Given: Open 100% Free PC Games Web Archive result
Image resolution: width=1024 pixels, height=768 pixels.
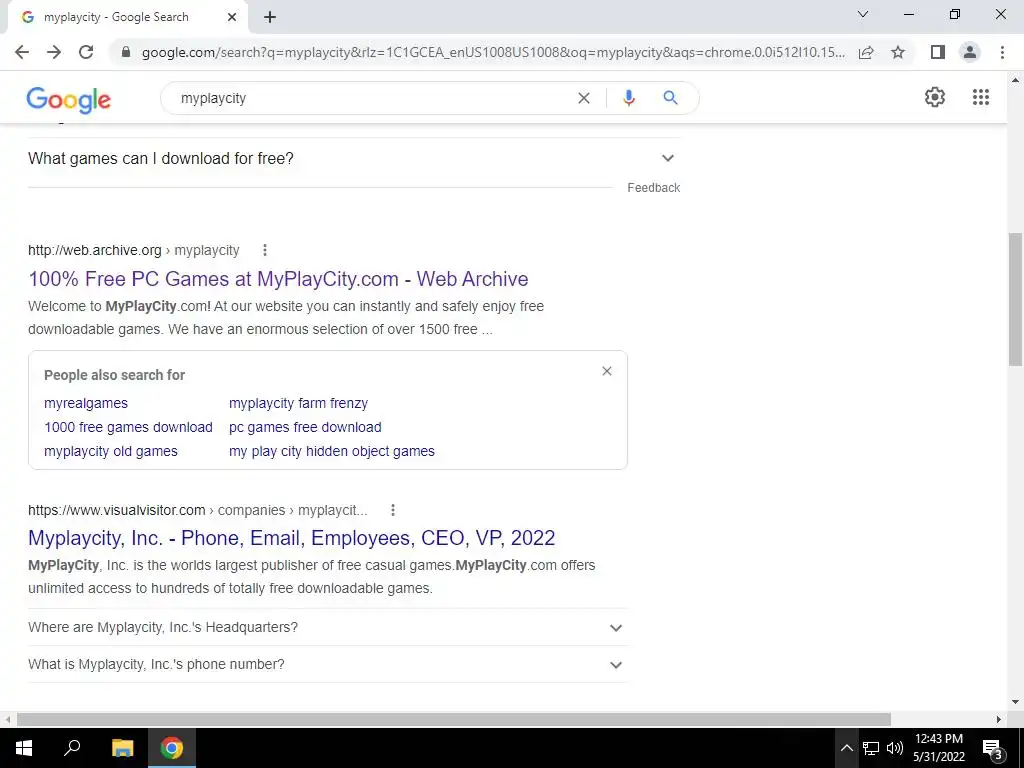Looking at the screenshot, I should [x=278, y=279].
